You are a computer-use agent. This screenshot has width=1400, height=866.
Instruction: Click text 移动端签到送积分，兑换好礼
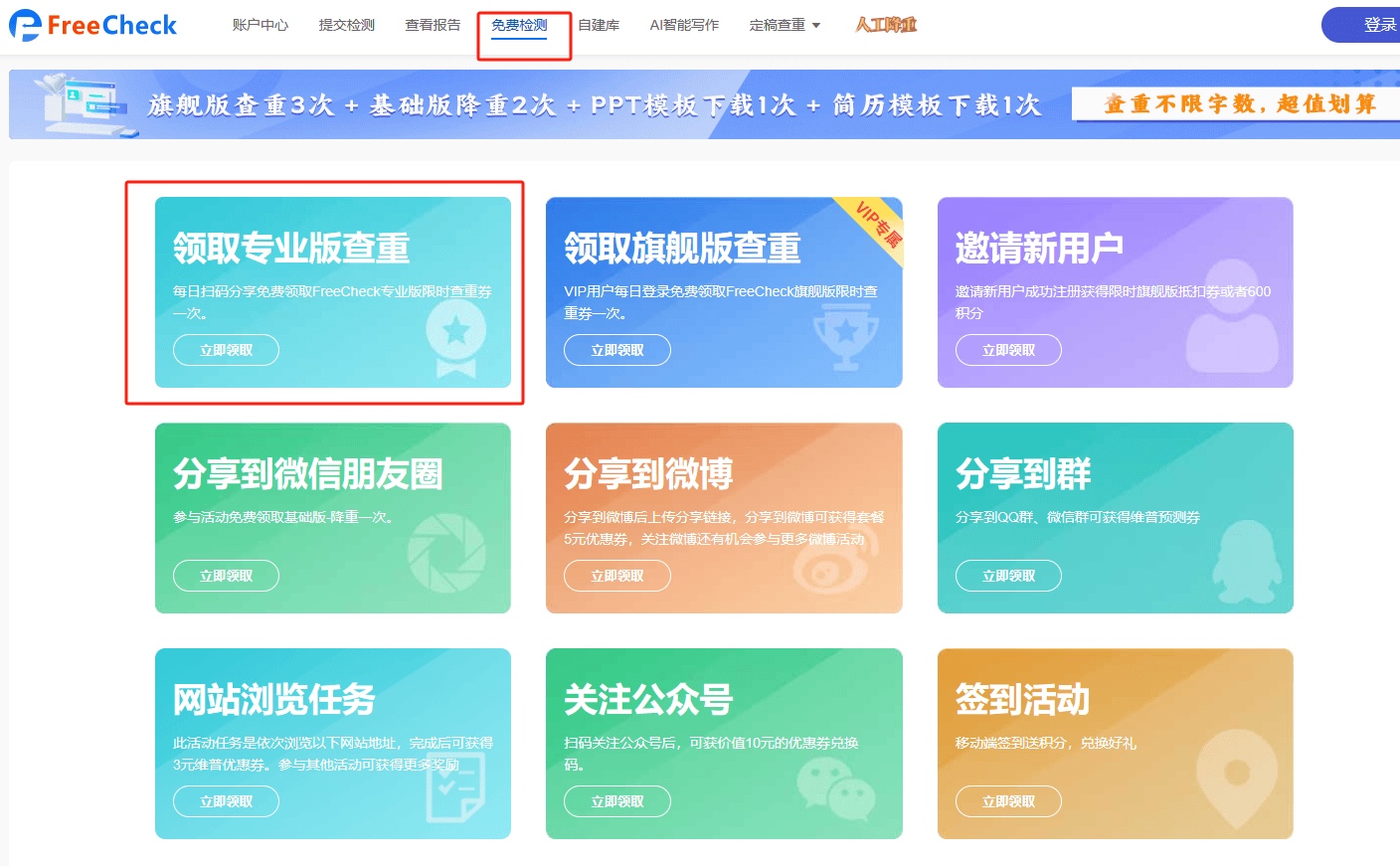pyautogui.click(x=1046, y=743)
